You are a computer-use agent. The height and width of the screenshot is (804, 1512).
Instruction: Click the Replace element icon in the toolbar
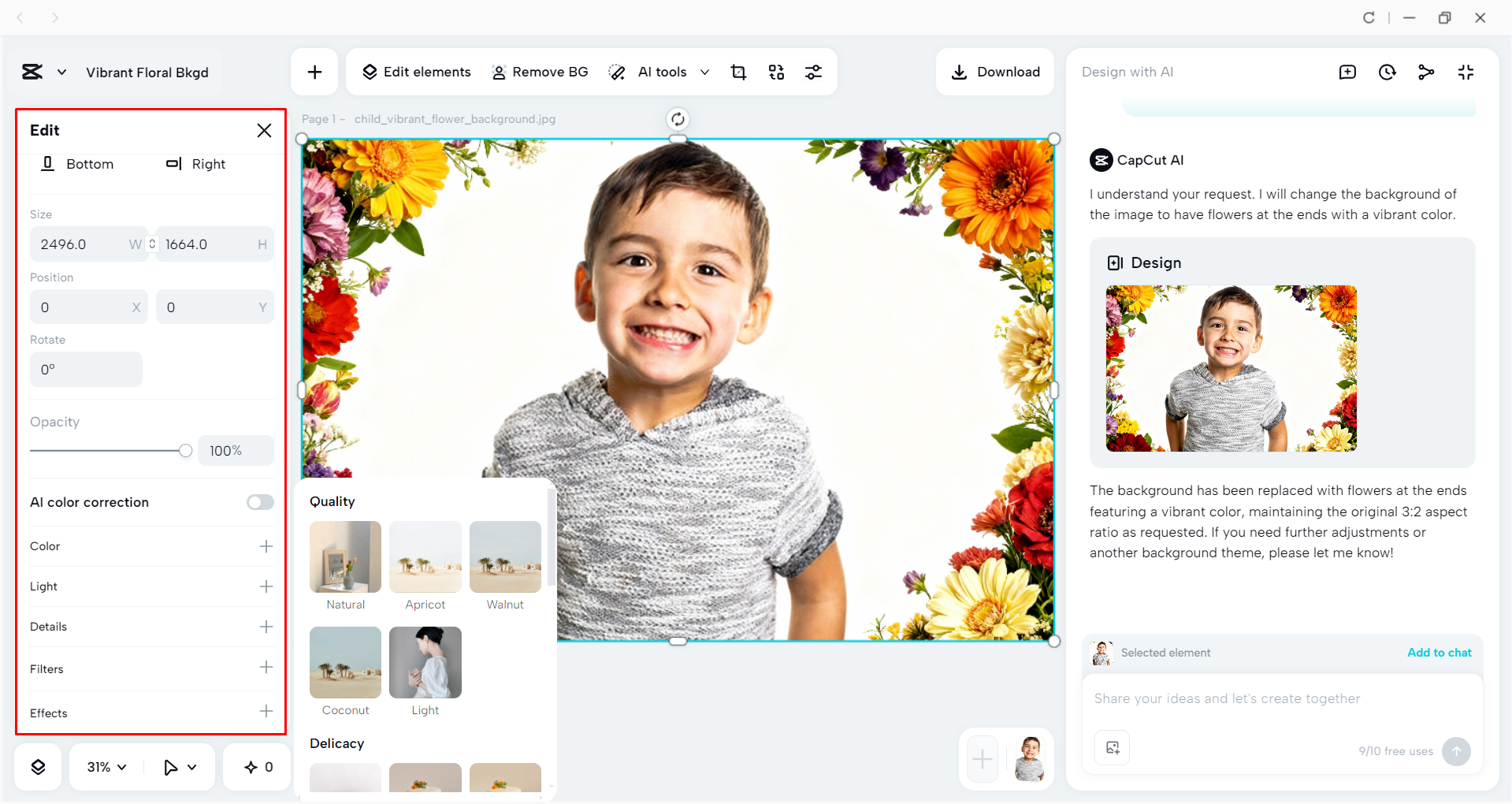pyautogui.click(x=776, y=72)
